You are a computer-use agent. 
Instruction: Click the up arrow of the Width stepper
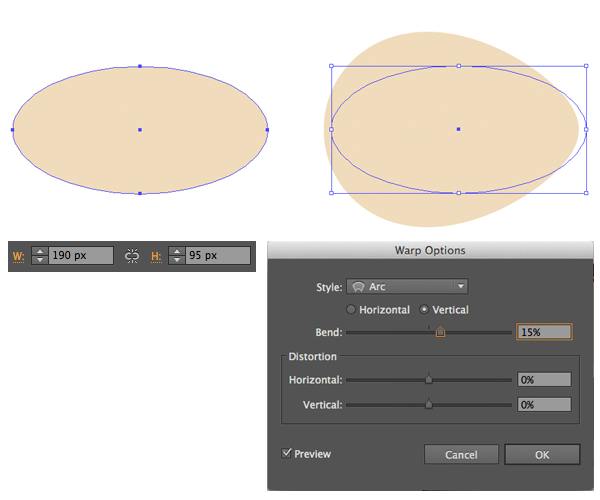(x=40, y=251)
